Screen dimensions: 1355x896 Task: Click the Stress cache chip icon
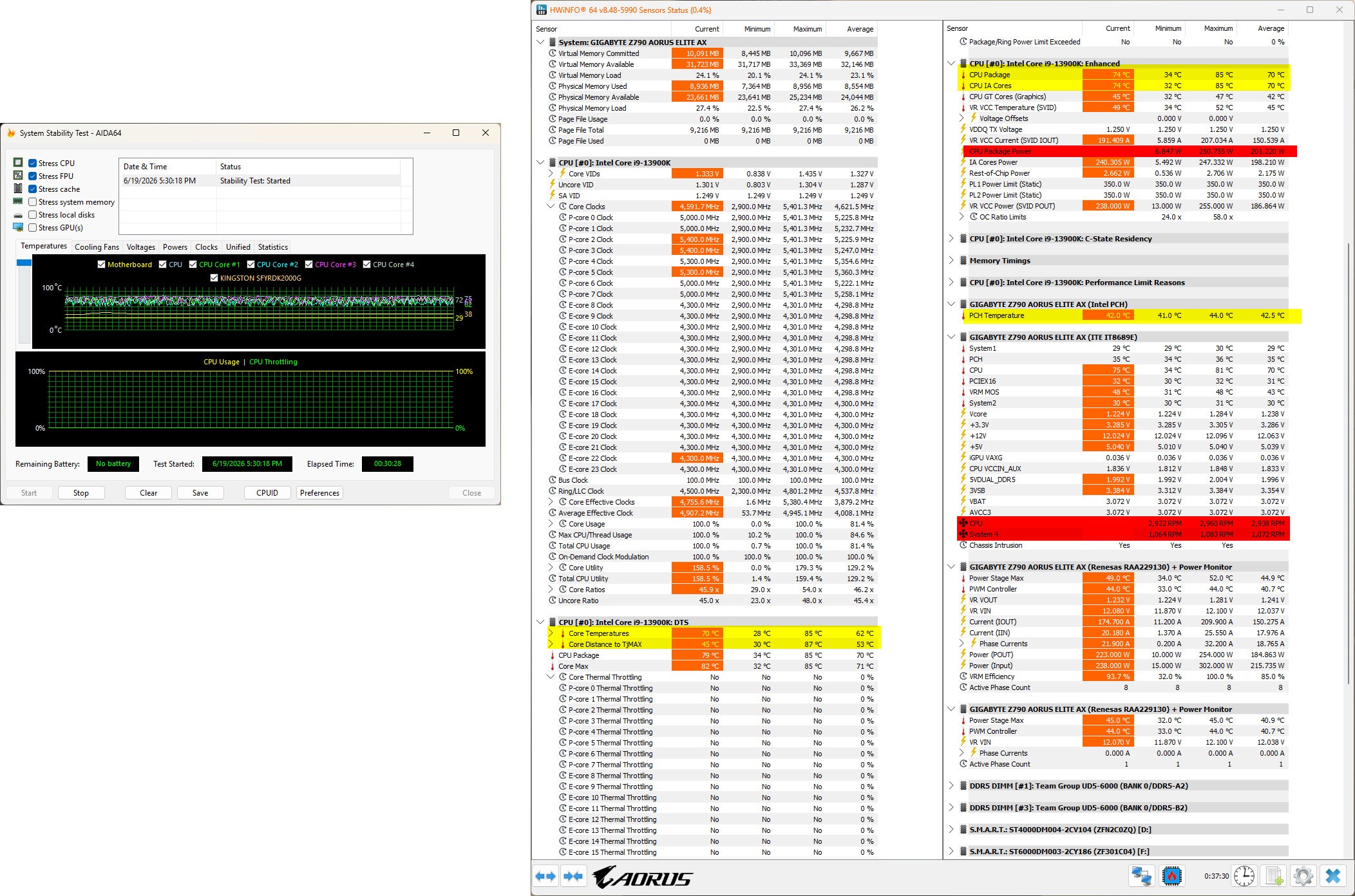point(18,189)
